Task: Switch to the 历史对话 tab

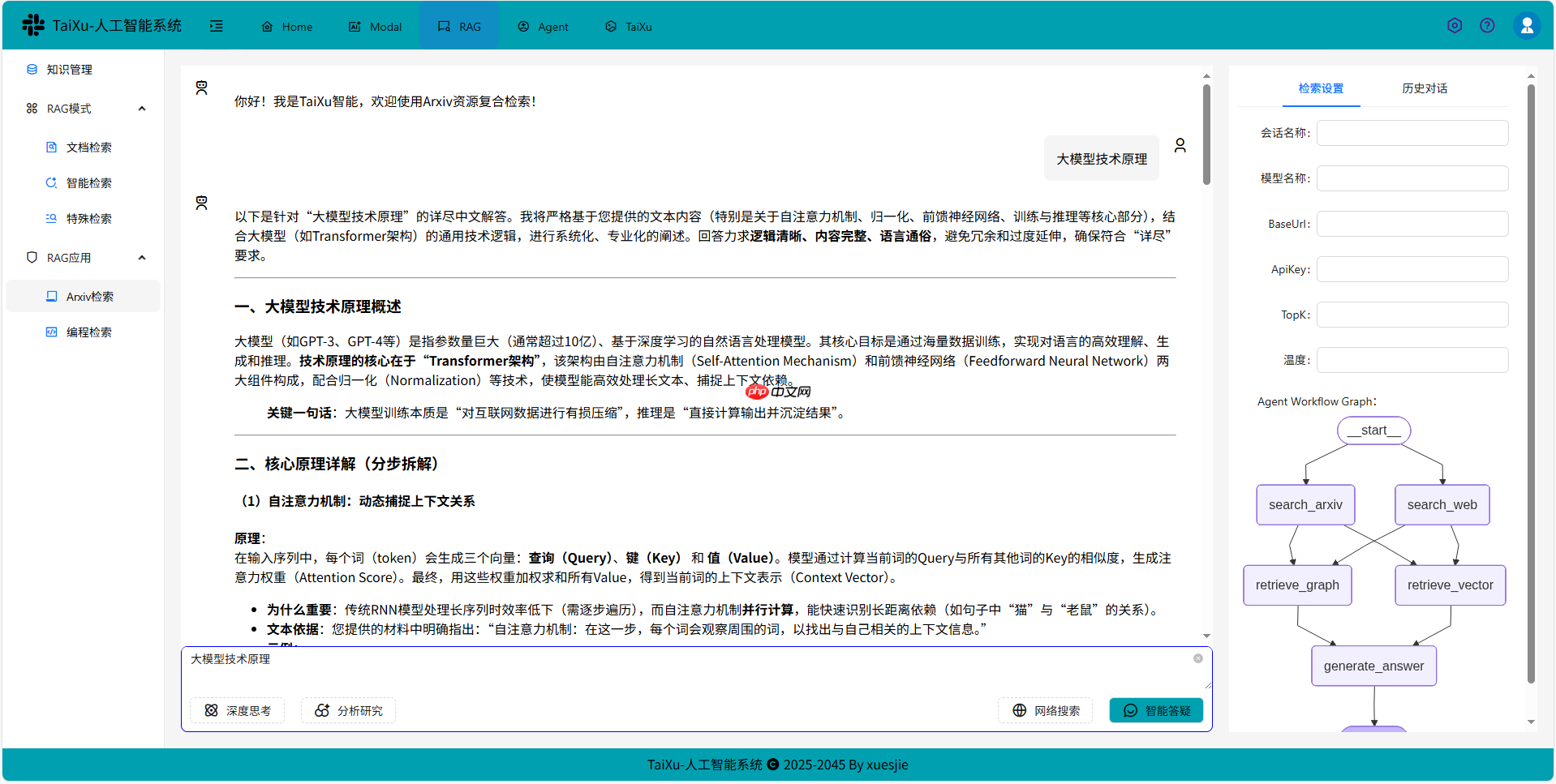Action: 1424,88
